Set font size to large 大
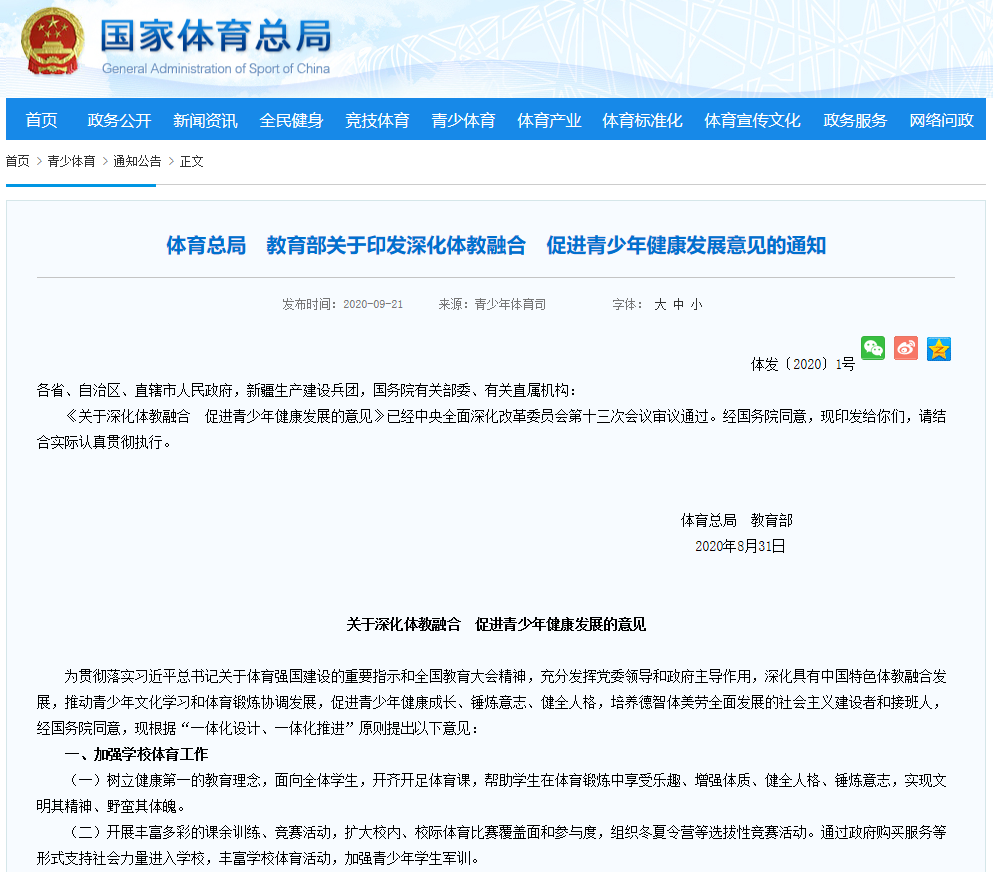The image size is (993, 872). [660, 304]
